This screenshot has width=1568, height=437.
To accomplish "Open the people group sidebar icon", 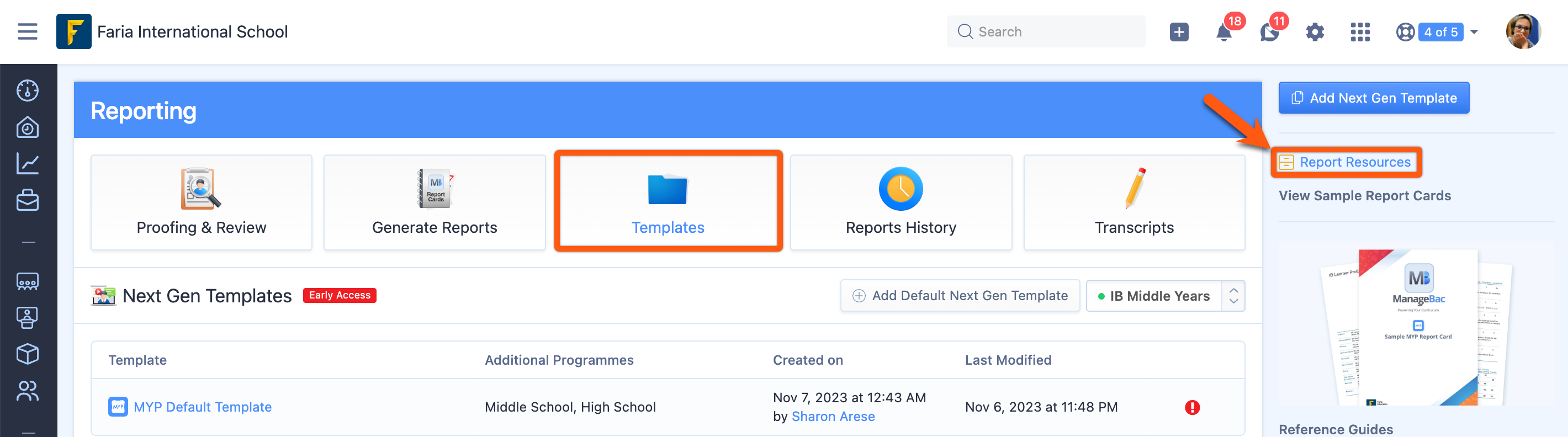I will (x=28, y=390).
